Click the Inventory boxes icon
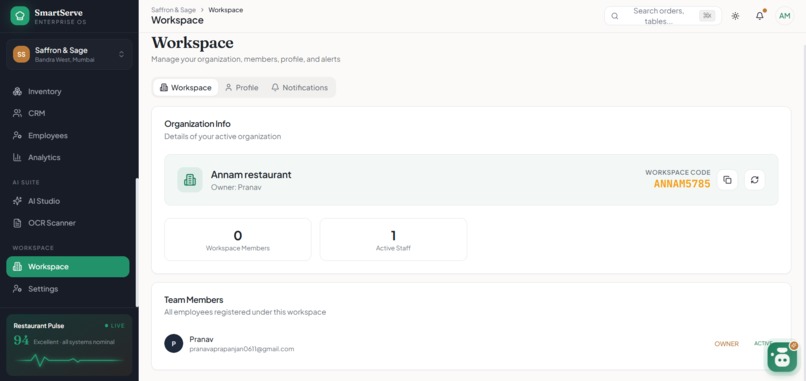806x381 pixels. [x=17, y=92]
